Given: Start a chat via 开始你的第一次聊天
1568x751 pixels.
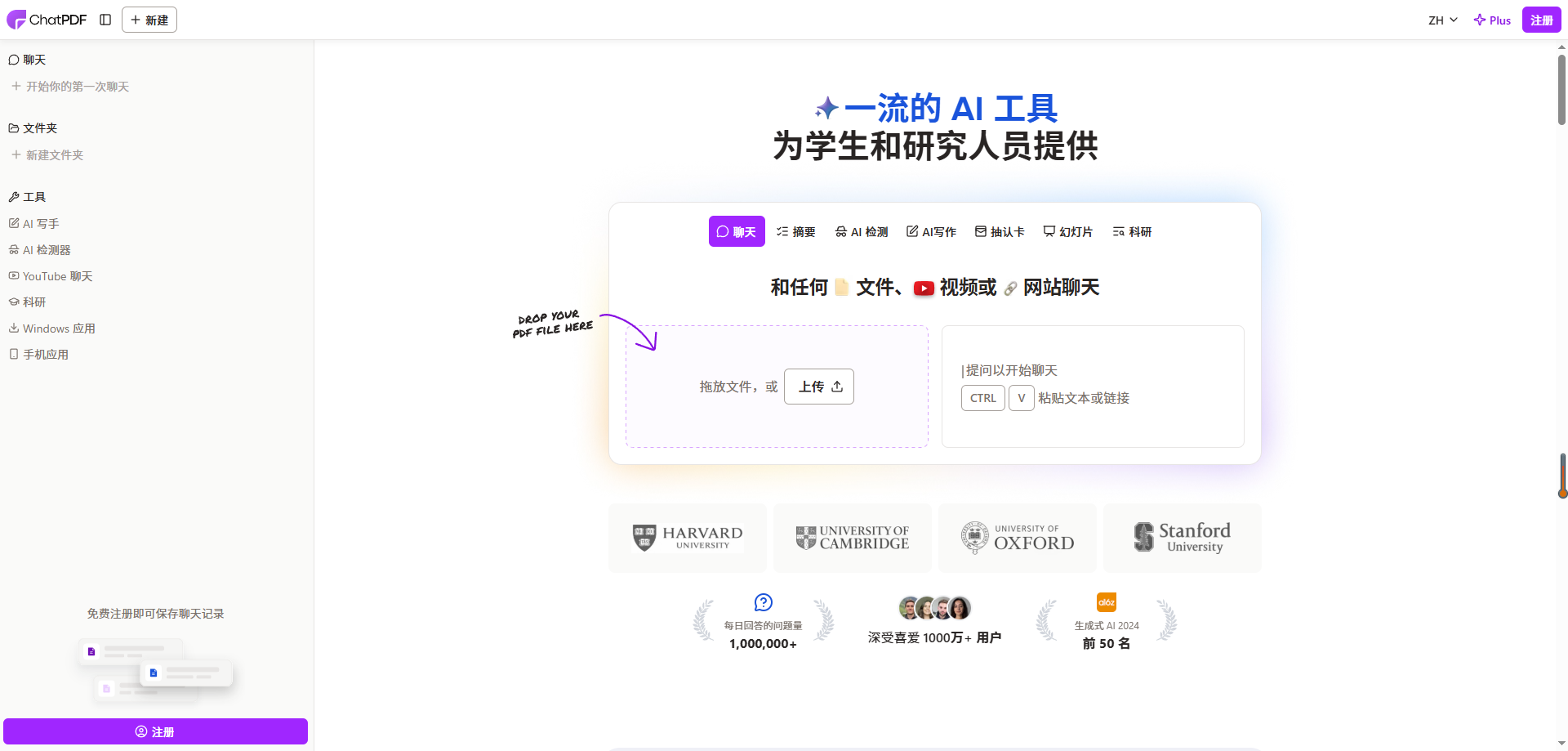Looking at the screenshot, I should (70, 87).
